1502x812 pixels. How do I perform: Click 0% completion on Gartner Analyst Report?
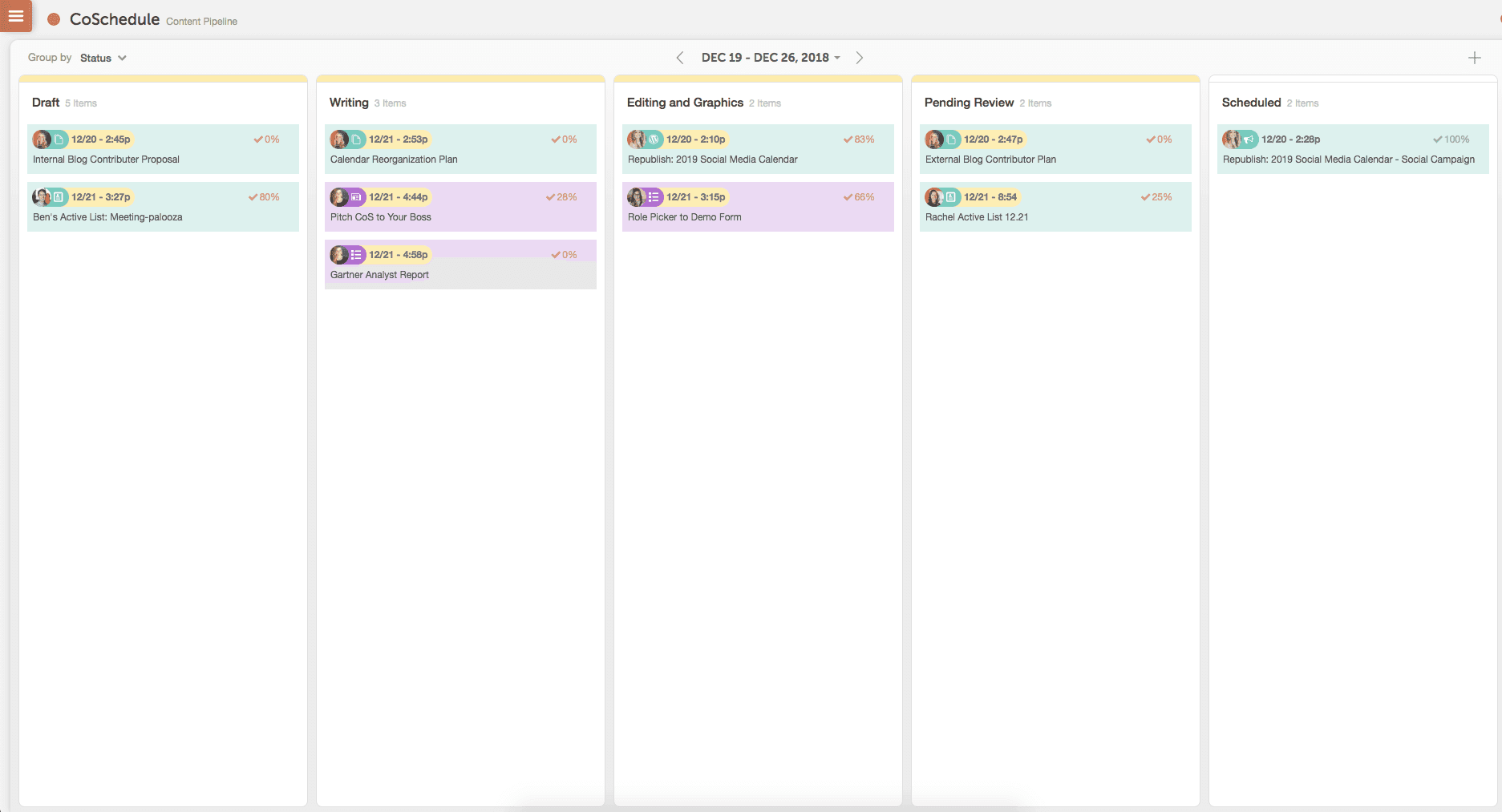point(565,255)
